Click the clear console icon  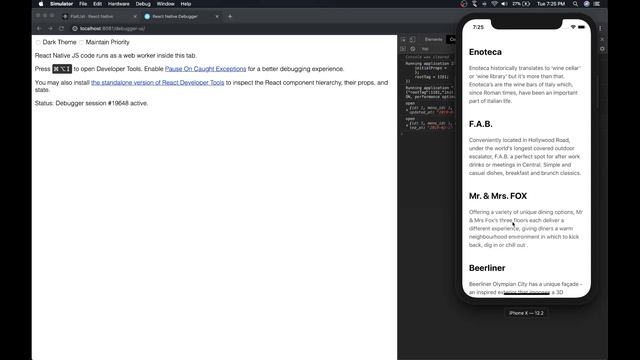[x=413, y=49]
